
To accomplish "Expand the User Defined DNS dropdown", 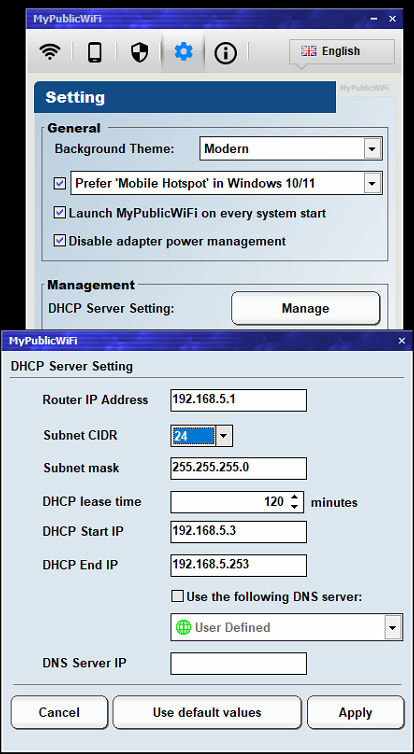I will [x=393, y=627].
